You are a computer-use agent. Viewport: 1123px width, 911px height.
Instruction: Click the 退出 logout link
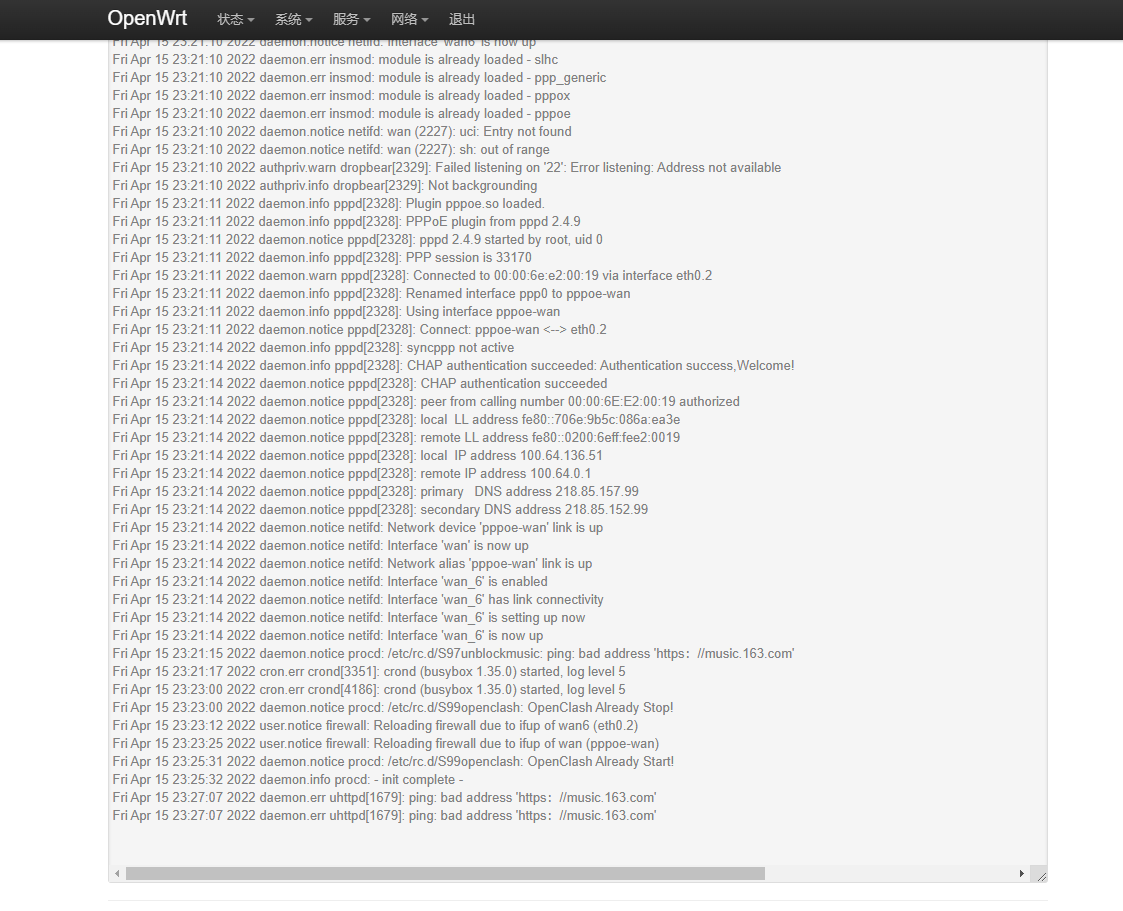(462, 19)
